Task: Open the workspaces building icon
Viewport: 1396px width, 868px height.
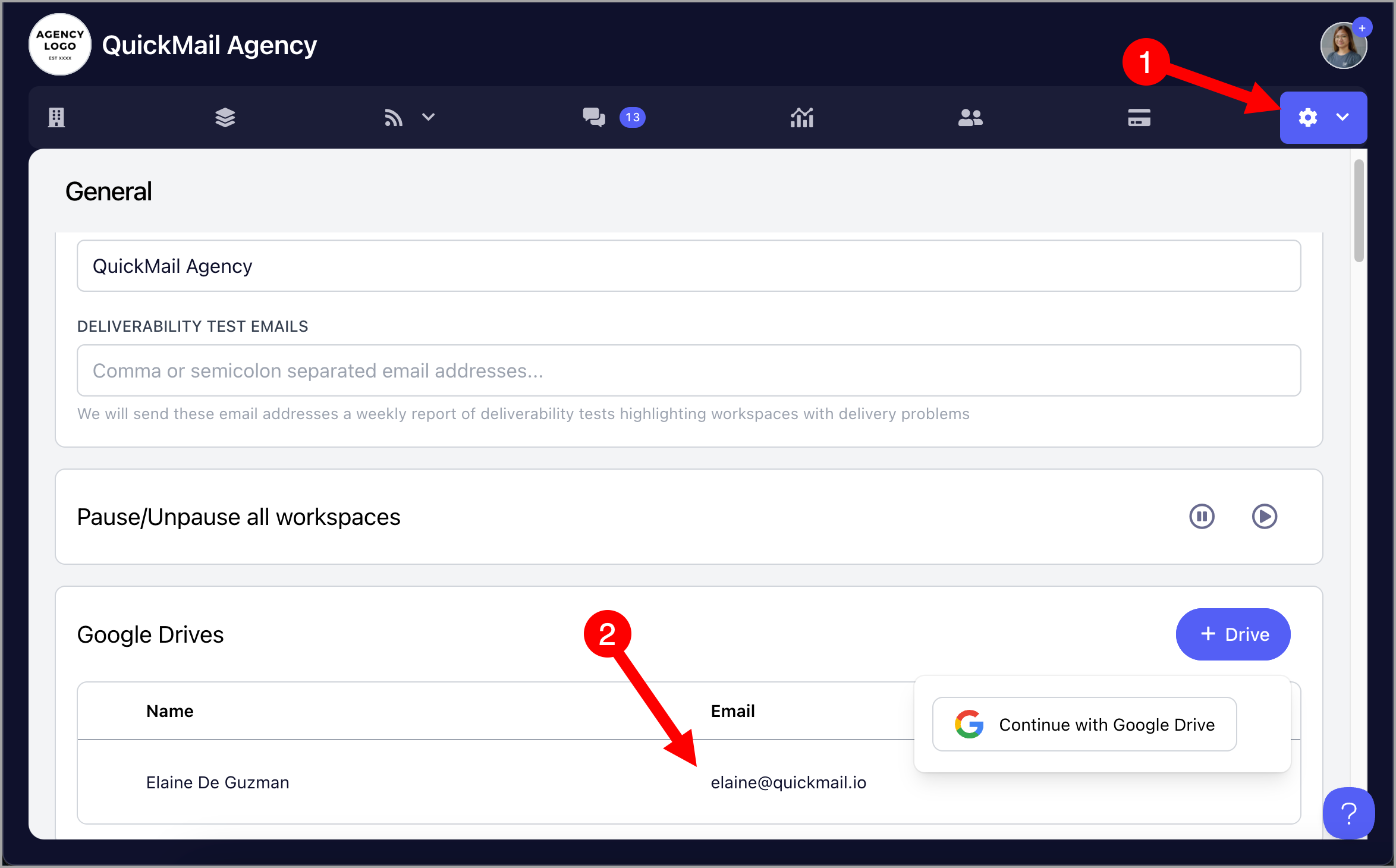Action: click(56, 117)
